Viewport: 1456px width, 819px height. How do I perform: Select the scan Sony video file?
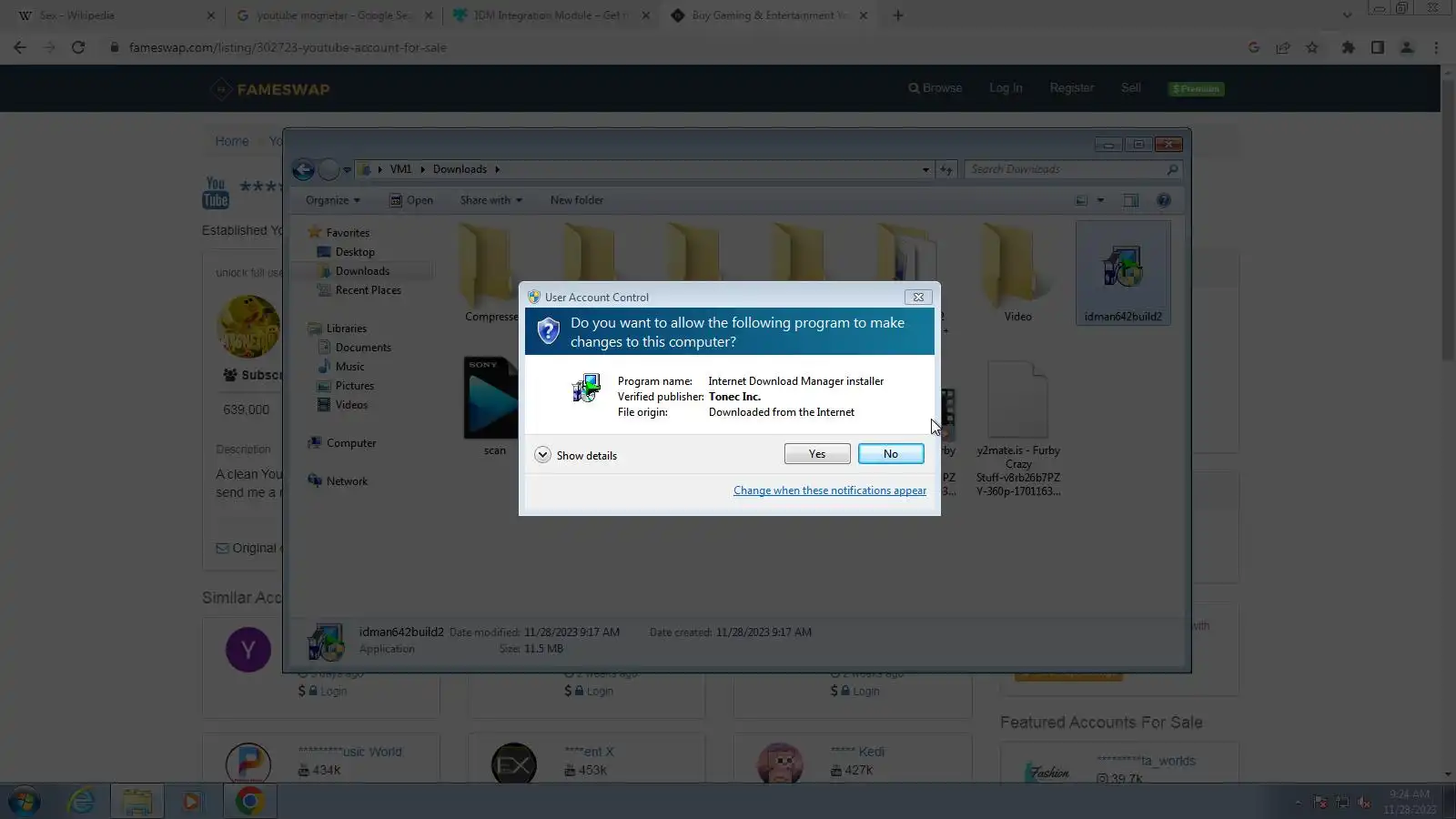coord(493,407)
